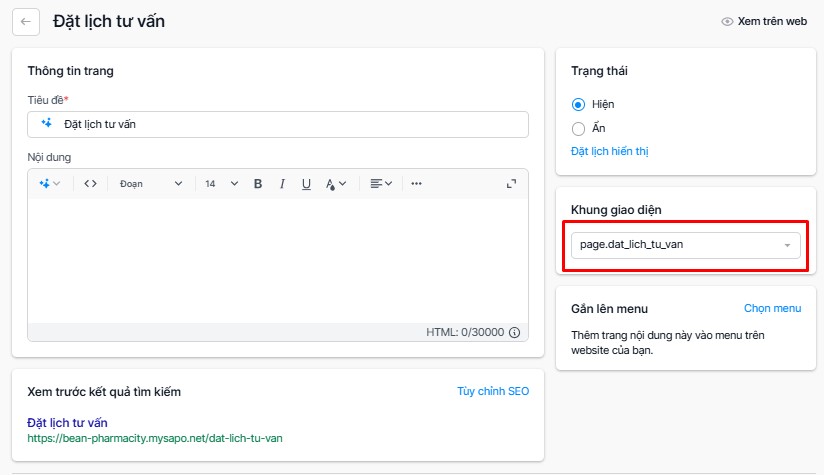Toggle bold formatting
Screen dimensions: 824x475
point(258,183)
